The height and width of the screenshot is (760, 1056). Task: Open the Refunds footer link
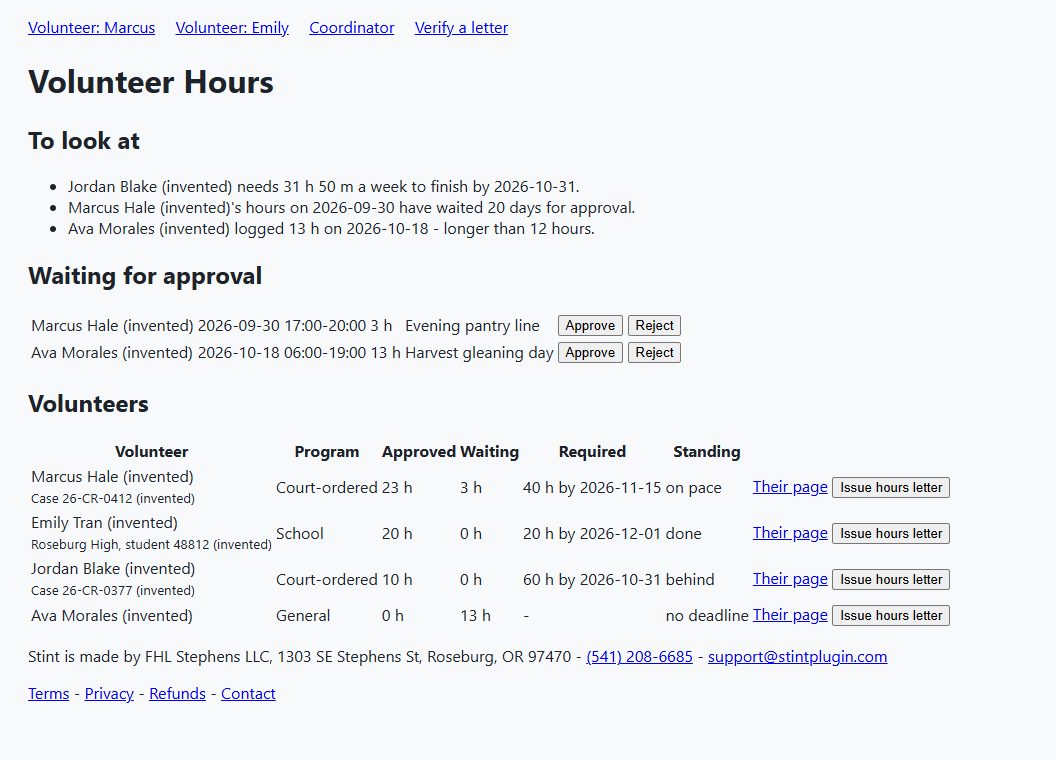177,694
